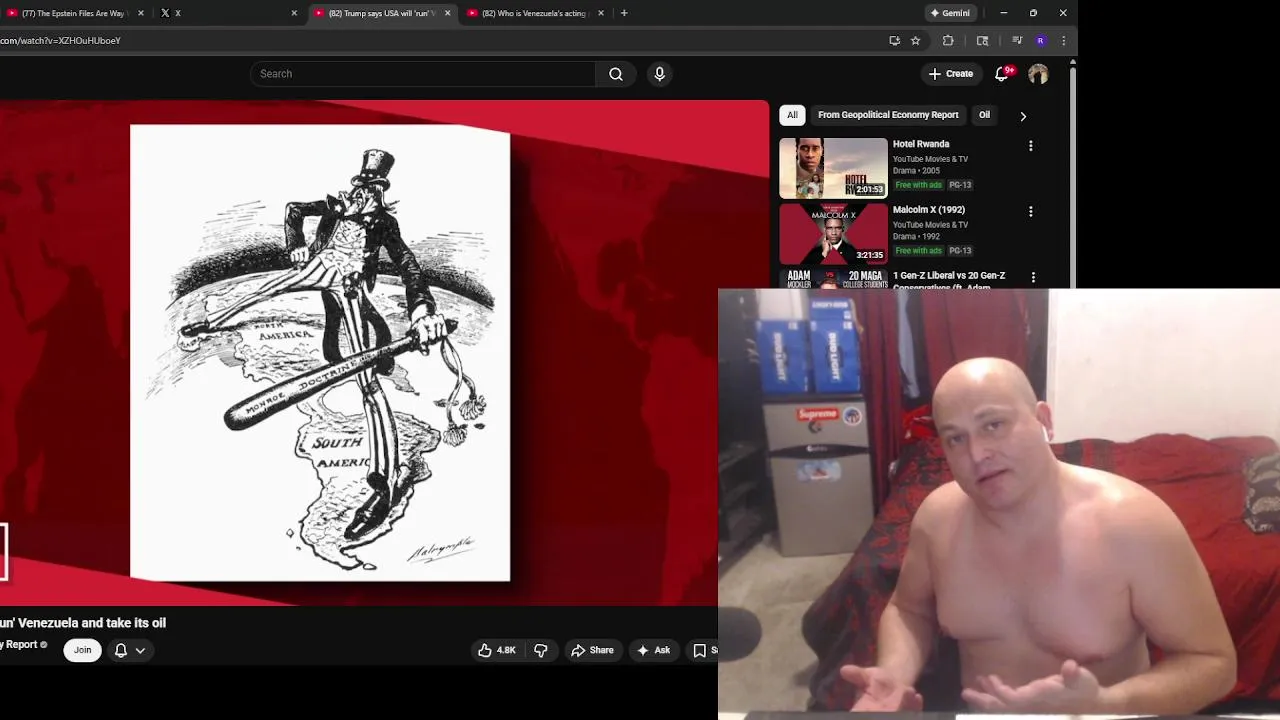Save video with bookmark icon

(x=702, y=650)
